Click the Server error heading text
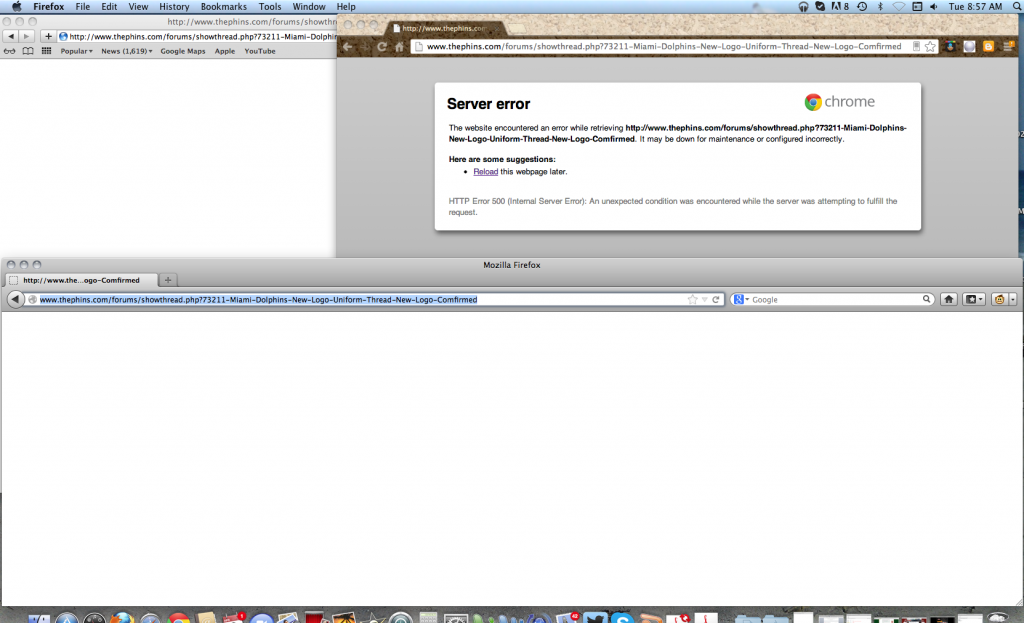The image size is (1024, 623). 488,104
